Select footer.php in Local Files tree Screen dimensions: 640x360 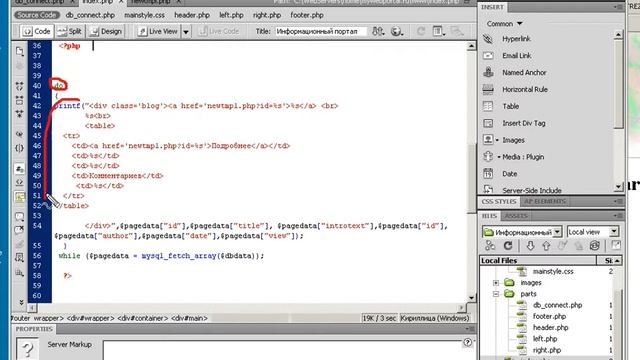[x=549, y=316]
